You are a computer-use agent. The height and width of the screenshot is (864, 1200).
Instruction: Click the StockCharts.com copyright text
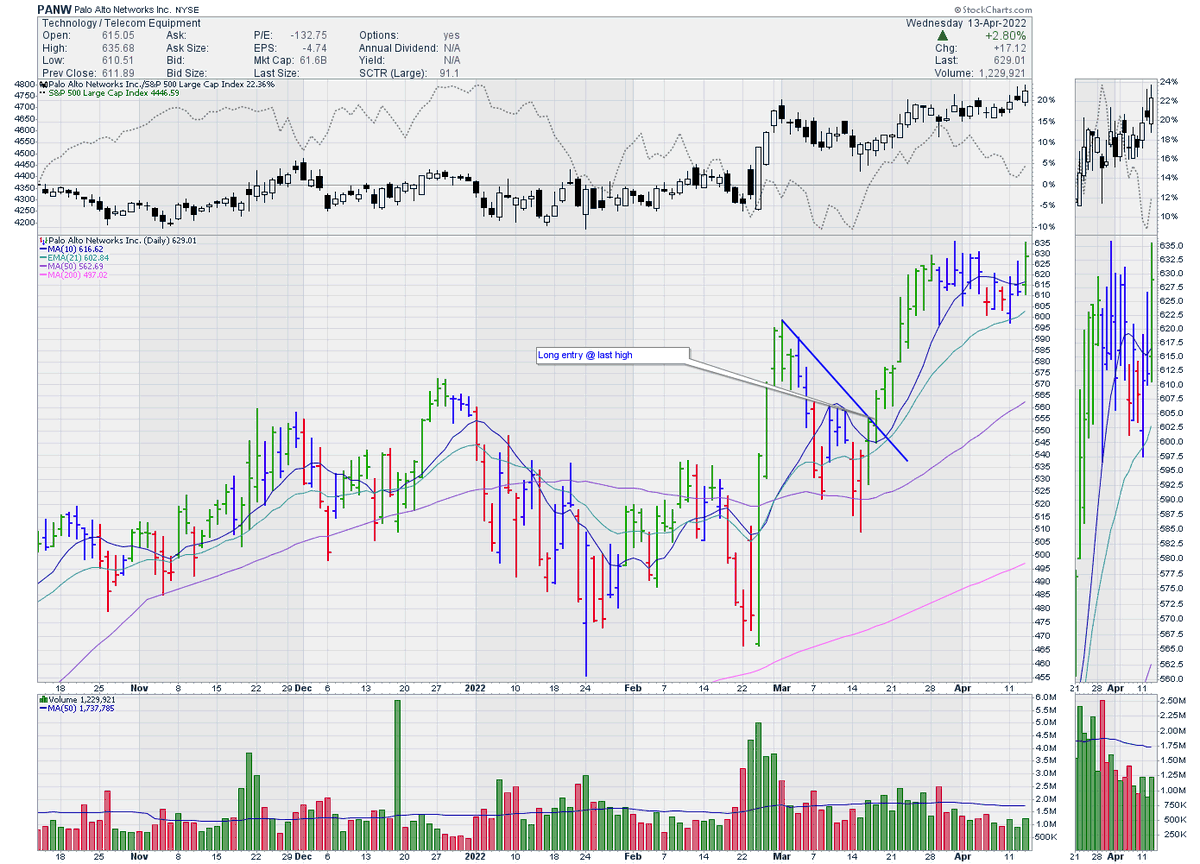(993, 9)
